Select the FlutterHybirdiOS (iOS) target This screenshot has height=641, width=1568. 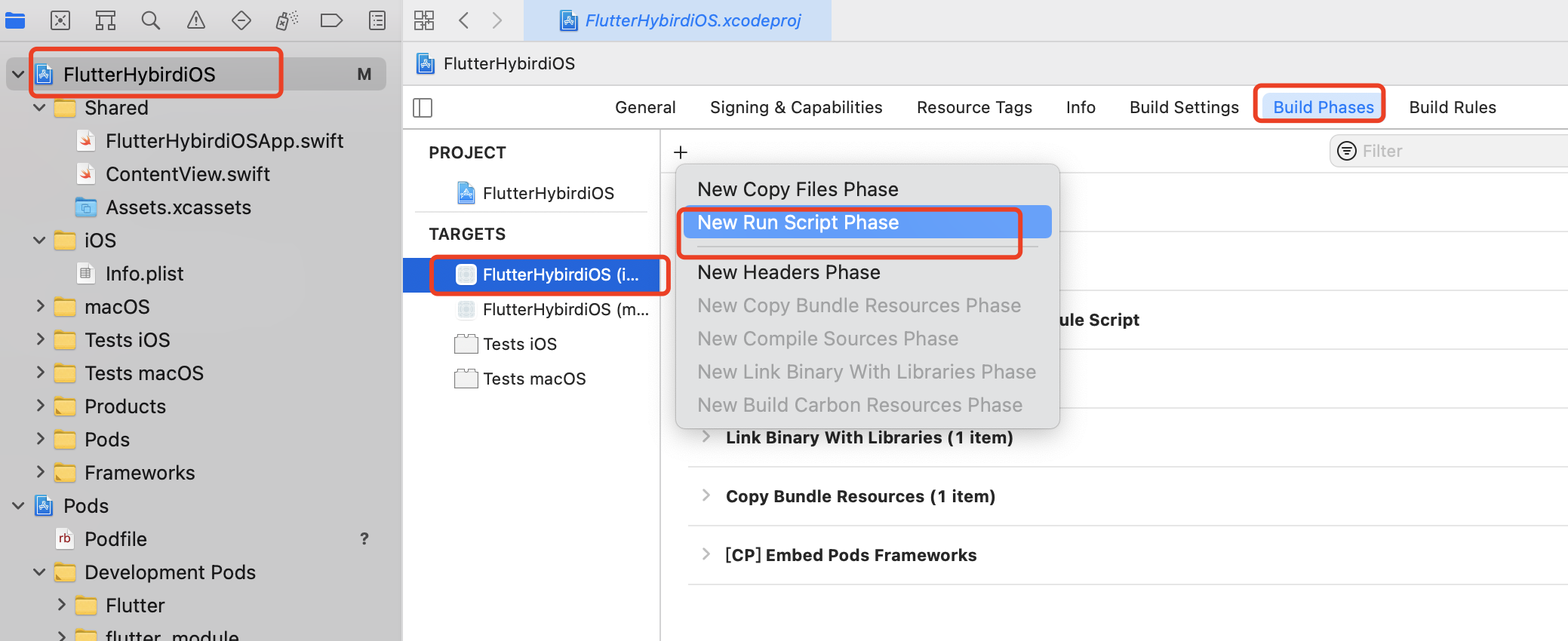tap(532, 274)
